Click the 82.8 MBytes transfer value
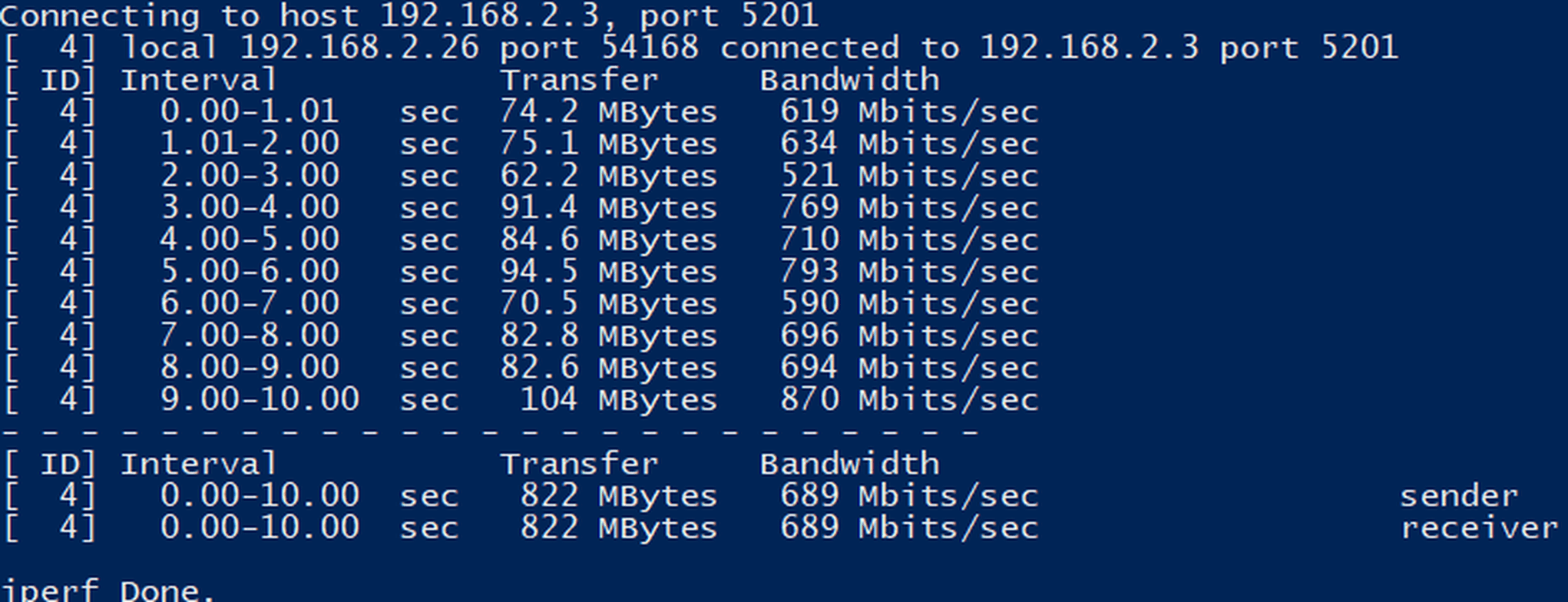1568x602 pixels. click(608, 336)
